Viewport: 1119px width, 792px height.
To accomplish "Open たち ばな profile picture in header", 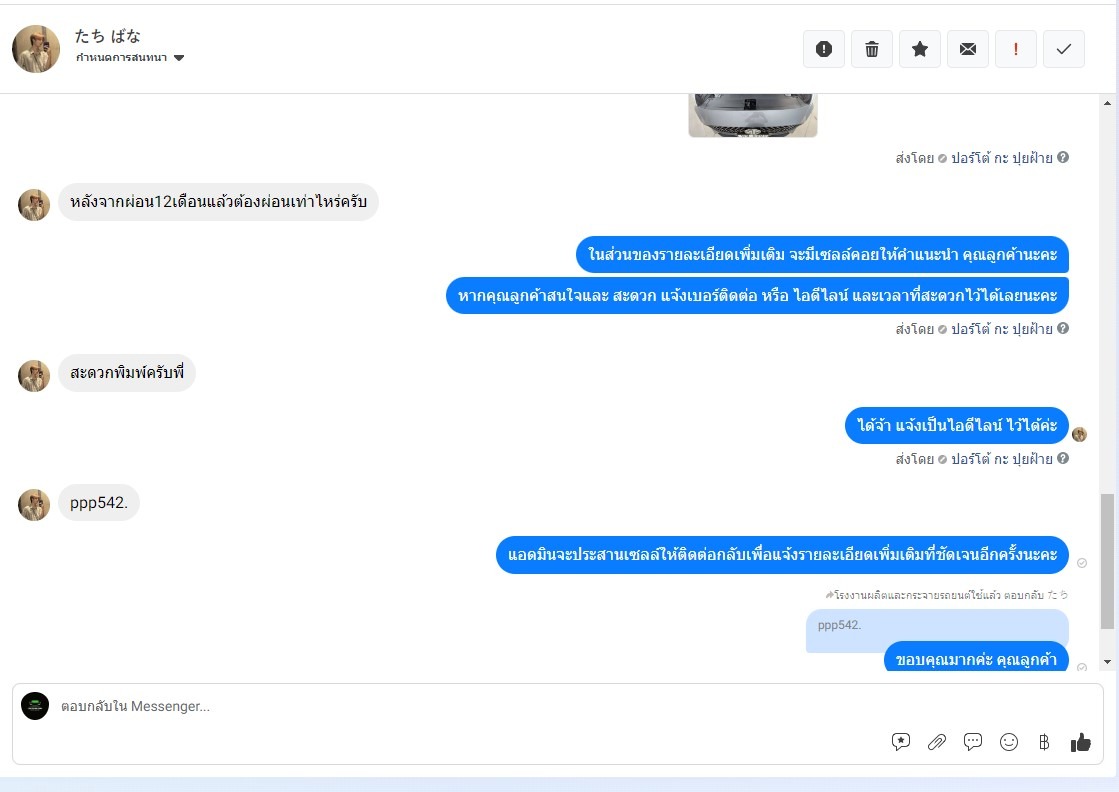I will [36, 49].
